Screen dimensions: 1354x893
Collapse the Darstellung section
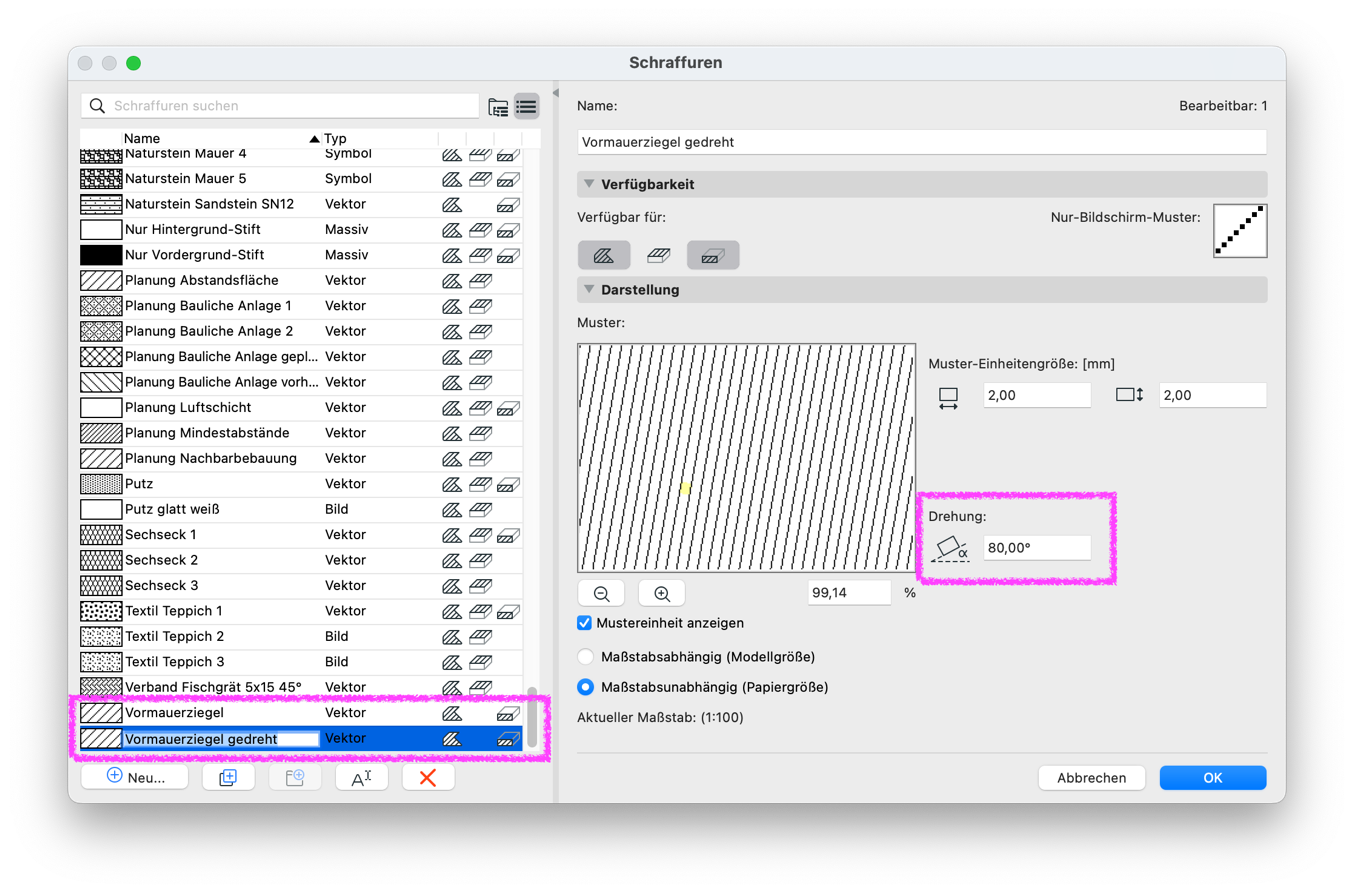590,290
